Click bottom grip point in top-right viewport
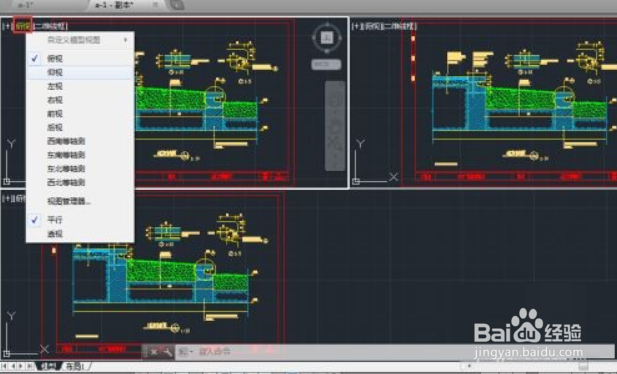 [413, 78]
